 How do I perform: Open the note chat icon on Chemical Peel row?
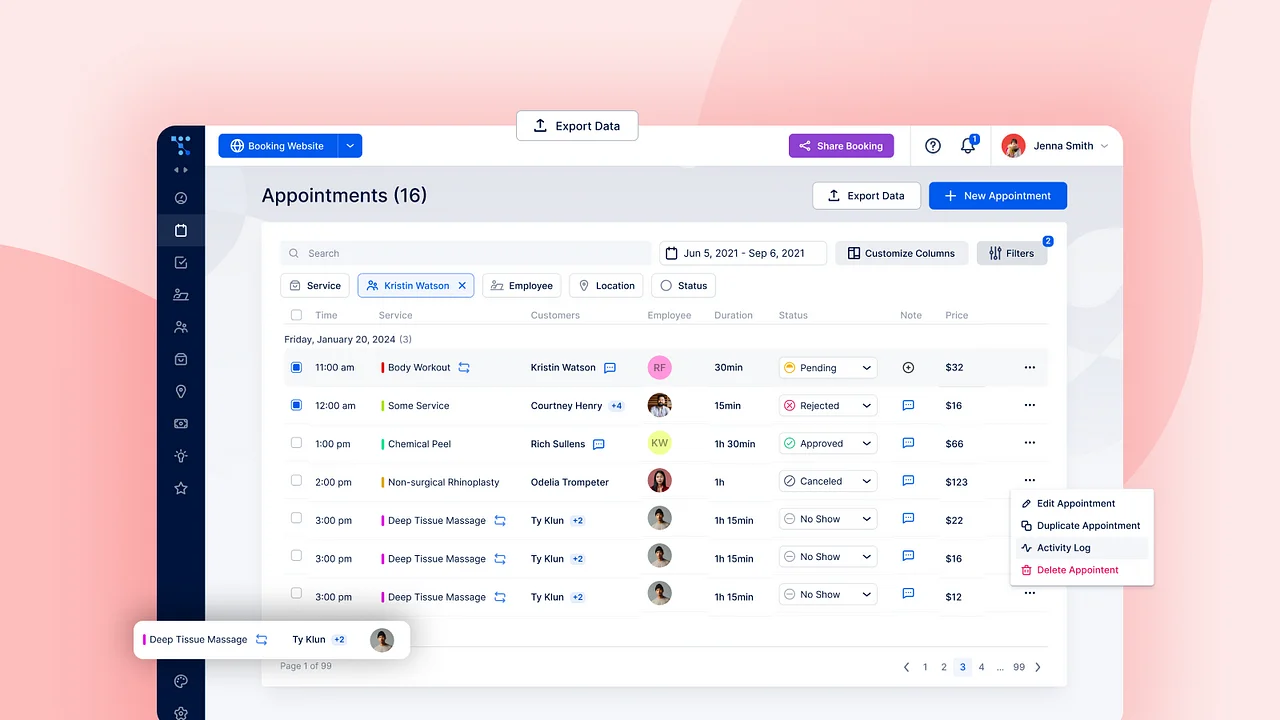coord(908,443)
